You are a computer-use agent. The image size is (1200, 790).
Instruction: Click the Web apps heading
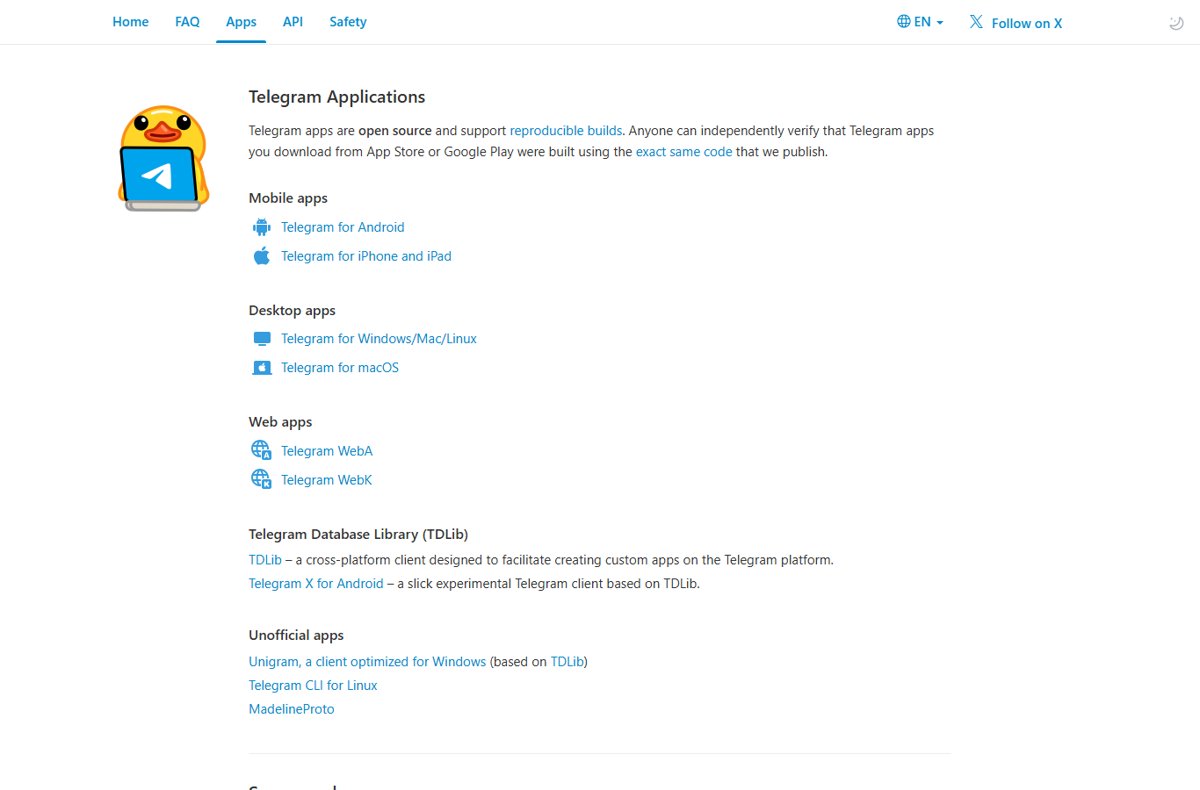[x=280, y=422]
